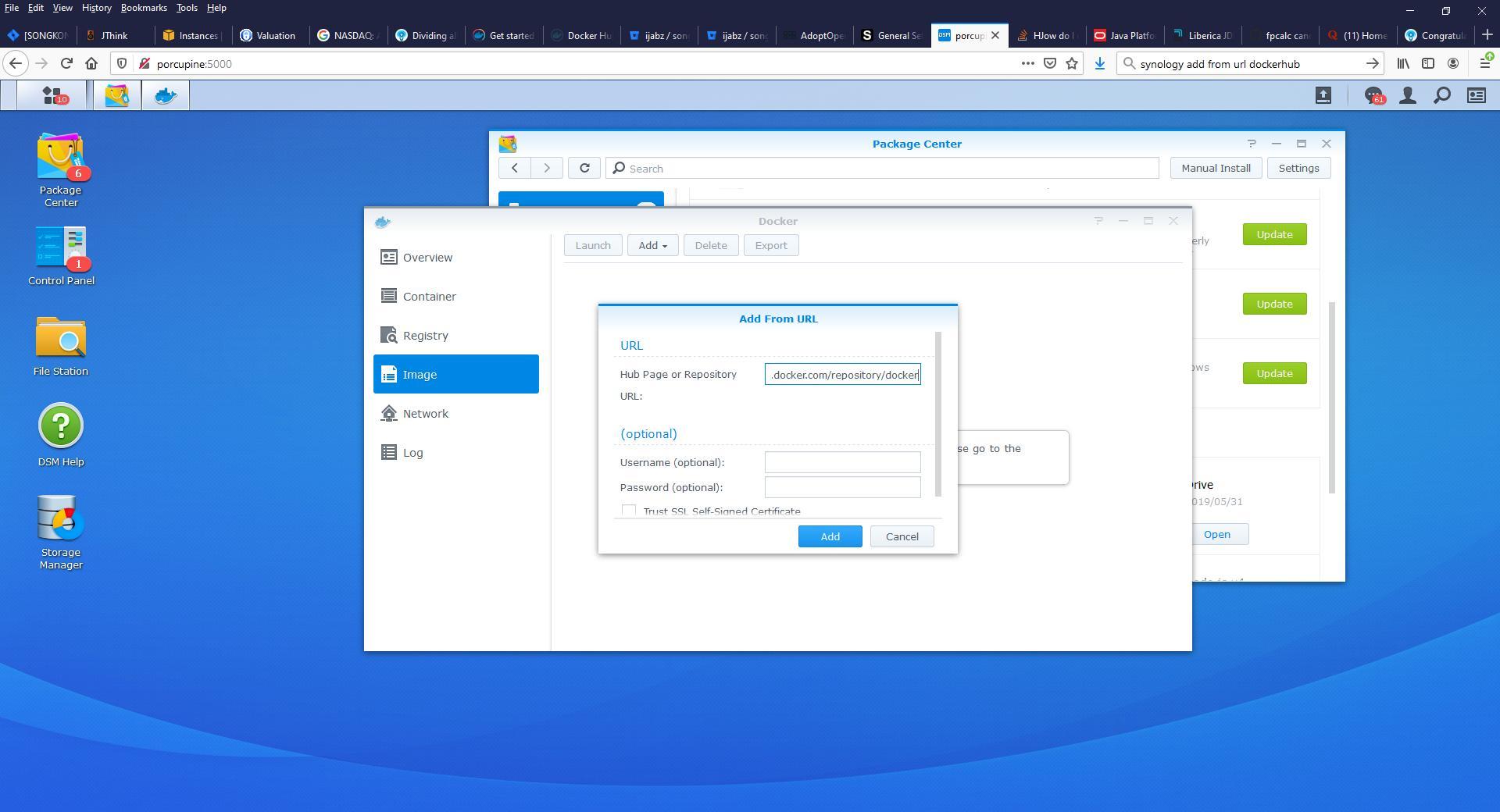Open Firefox page actions ellipsis menu
The height and width of the screenshot is (812, 1500).
coord(1027,64)
